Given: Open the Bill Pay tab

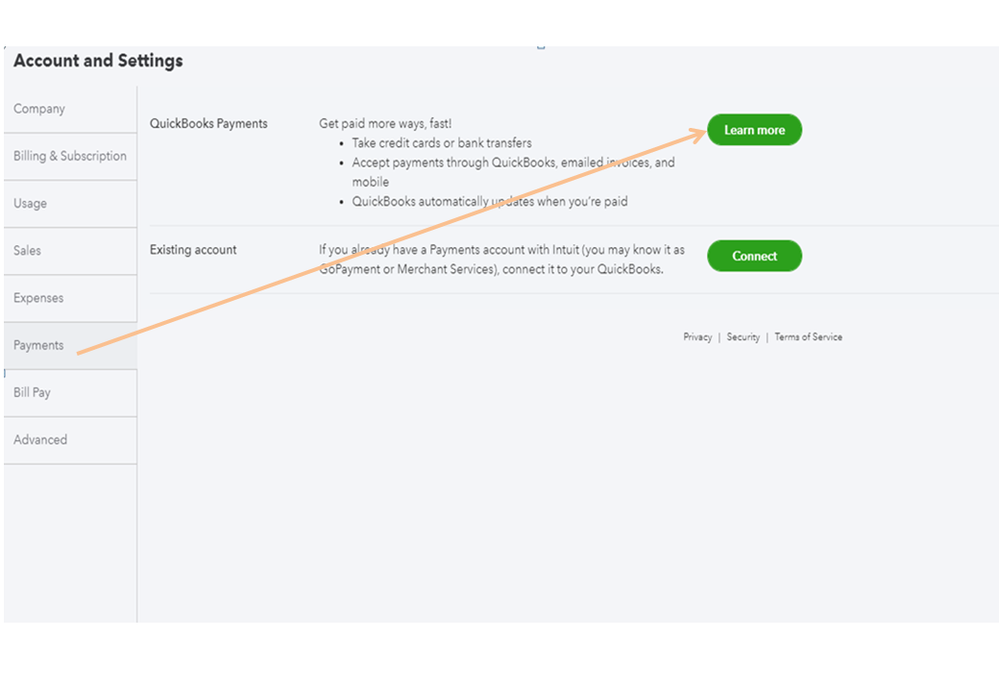Looking at the screenshot, I should (x=32, y=392).
